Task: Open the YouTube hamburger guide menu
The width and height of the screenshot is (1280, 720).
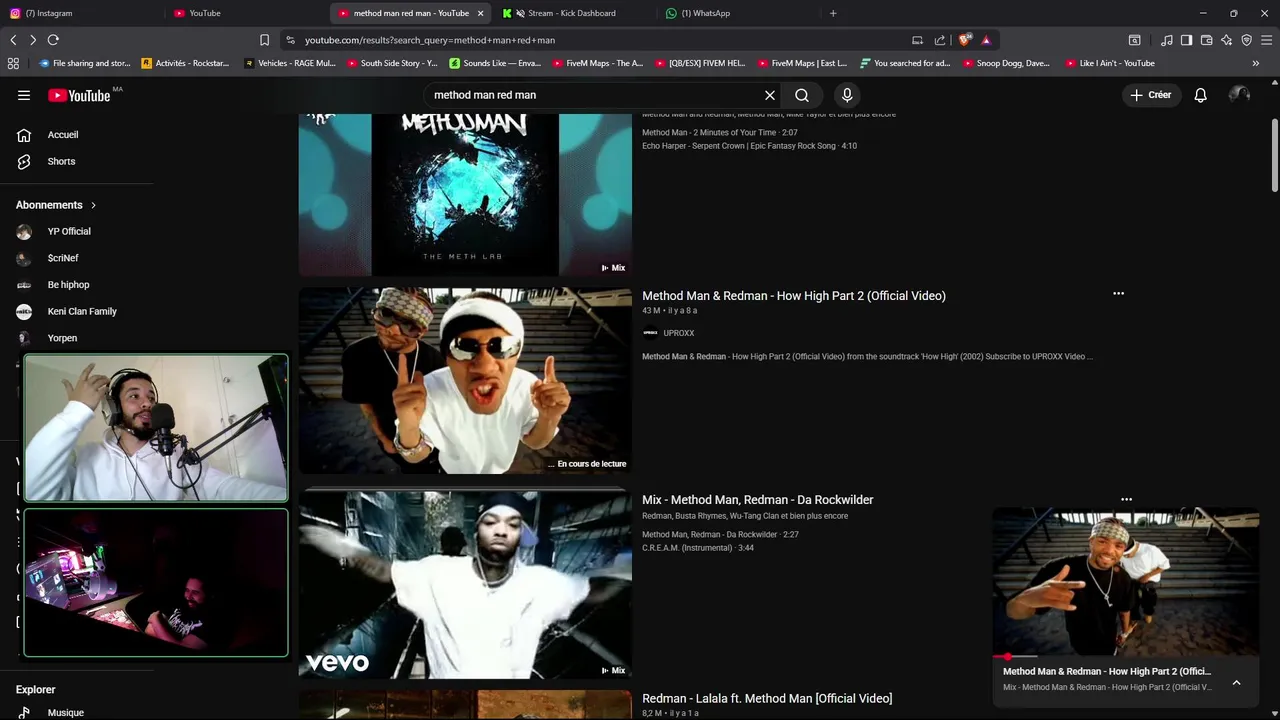Action: [x=24, y=95]
